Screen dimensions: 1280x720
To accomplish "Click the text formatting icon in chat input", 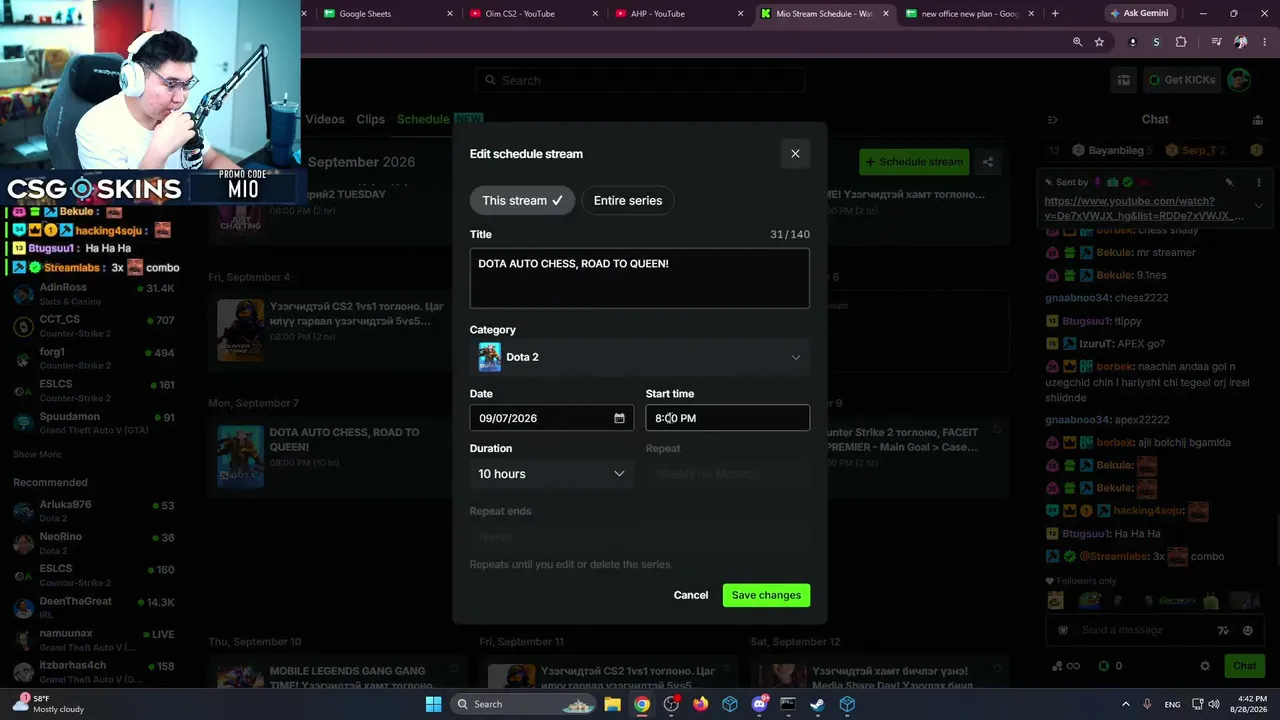I will click(x=1222, y=631).
